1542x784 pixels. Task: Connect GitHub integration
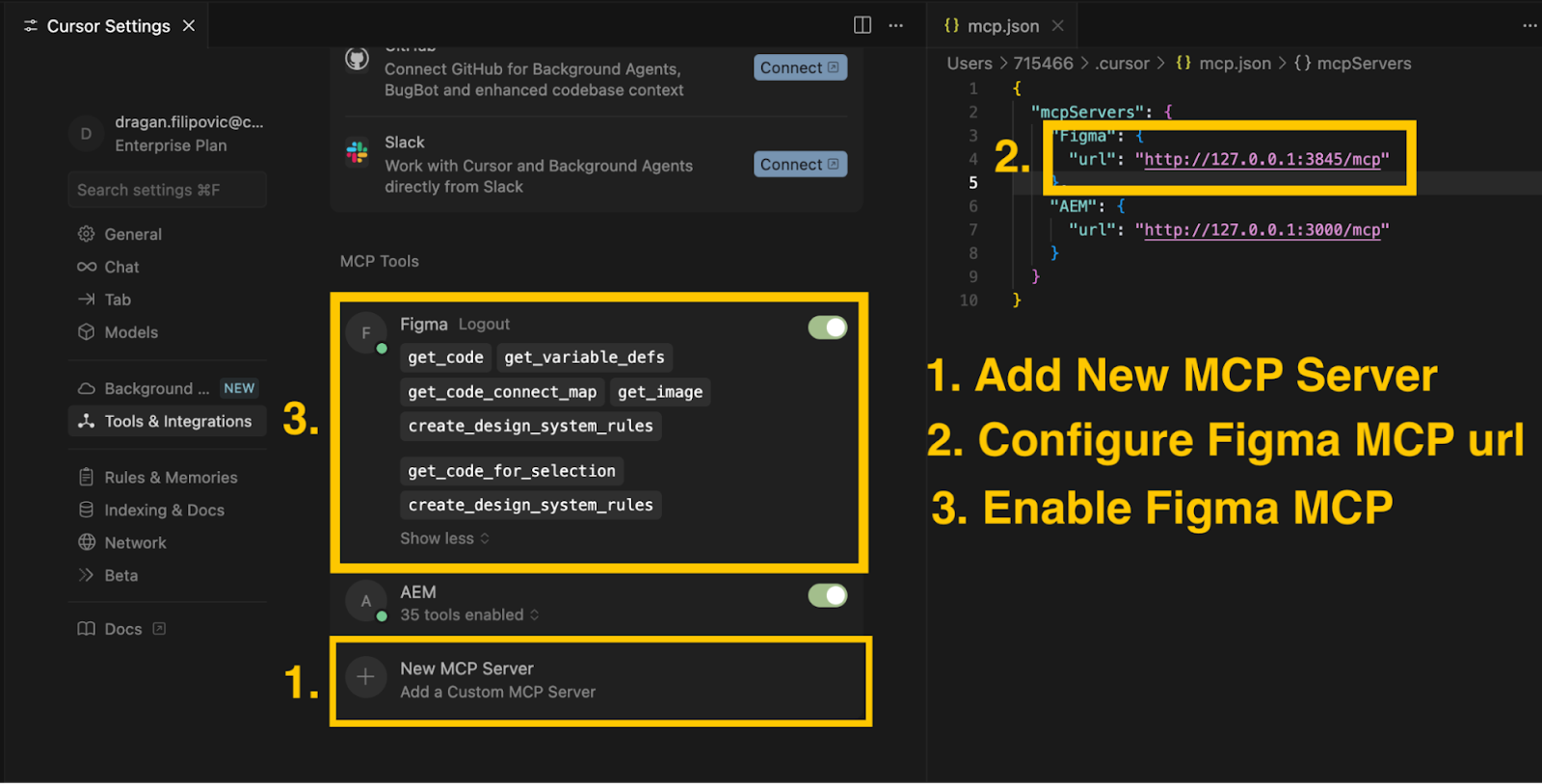coord(800,67)
